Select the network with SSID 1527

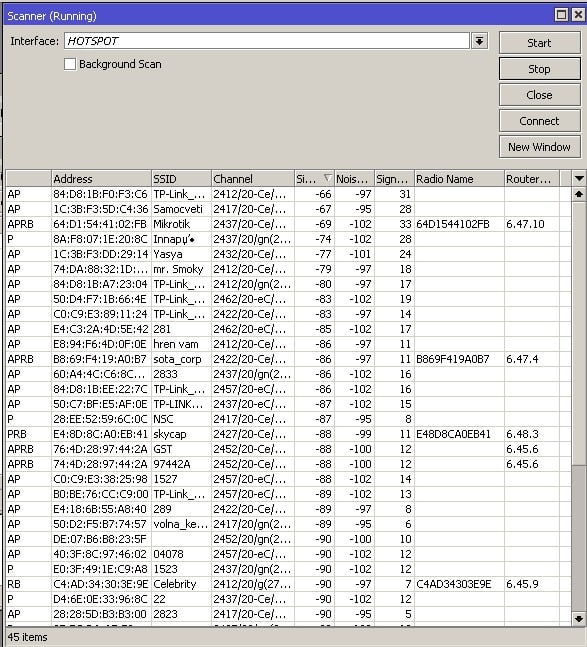(x=165, y=479)
